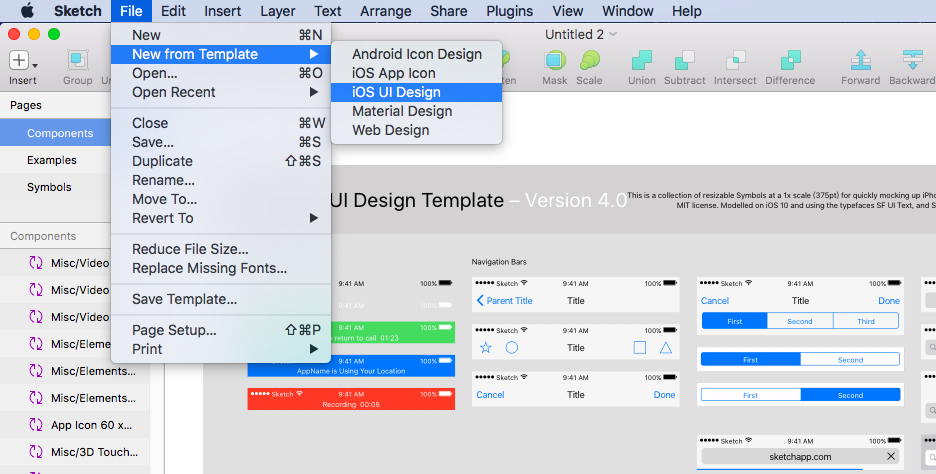Select the App Icon 60 x... layer row

pyautogui.click(x=75, y=425)
